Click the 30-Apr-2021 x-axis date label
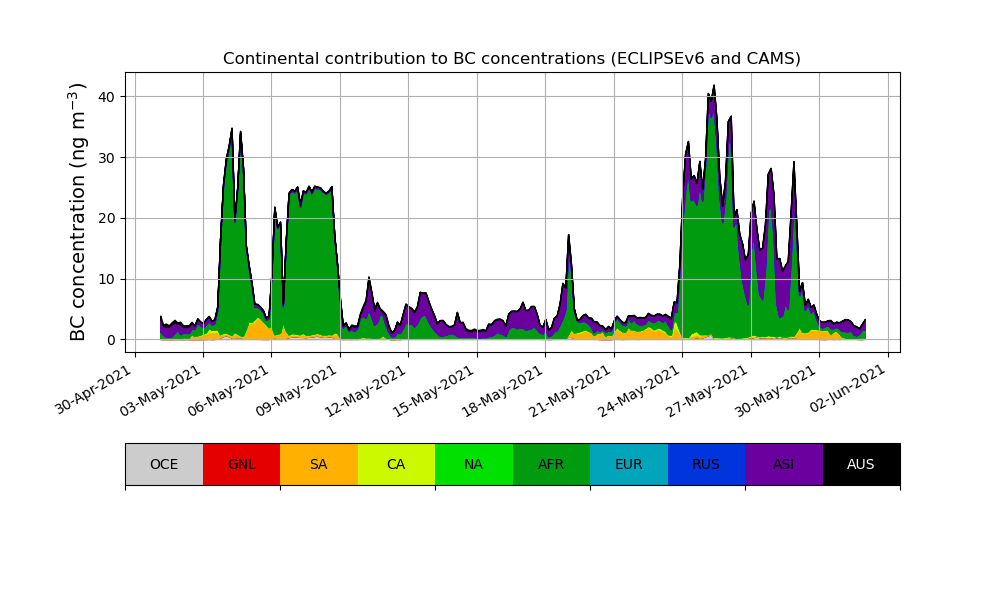 (93, 390)
